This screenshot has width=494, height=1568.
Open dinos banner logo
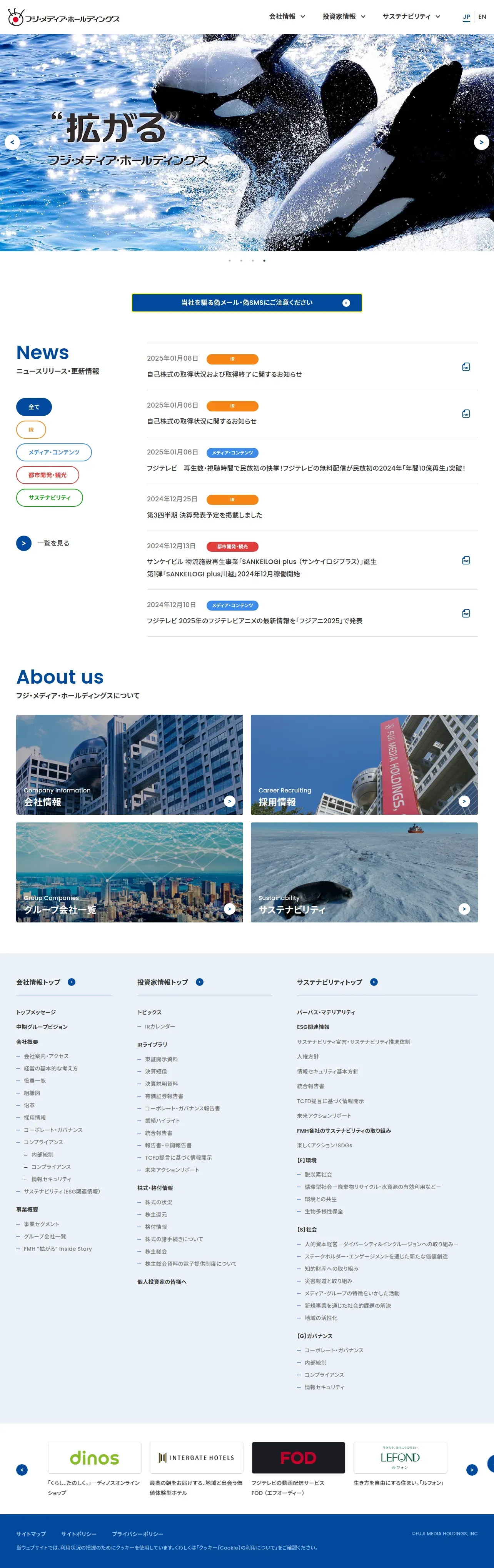(94, 1458)
